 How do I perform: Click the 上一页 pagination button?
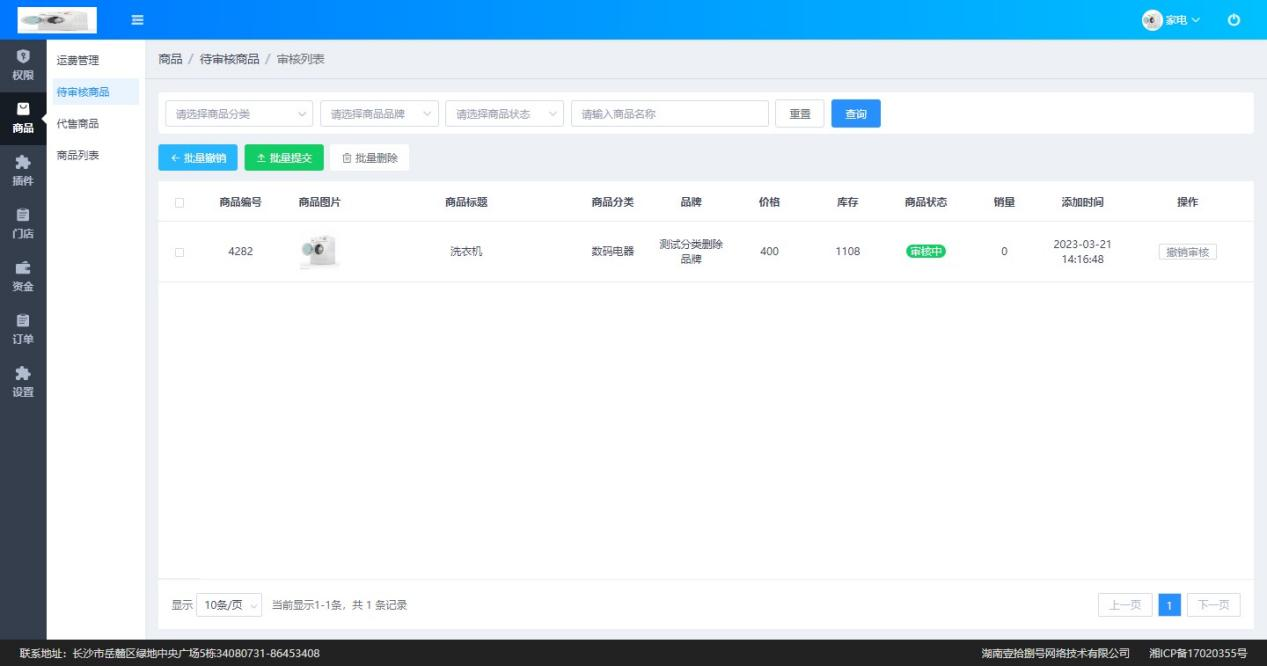point(1125,605)
